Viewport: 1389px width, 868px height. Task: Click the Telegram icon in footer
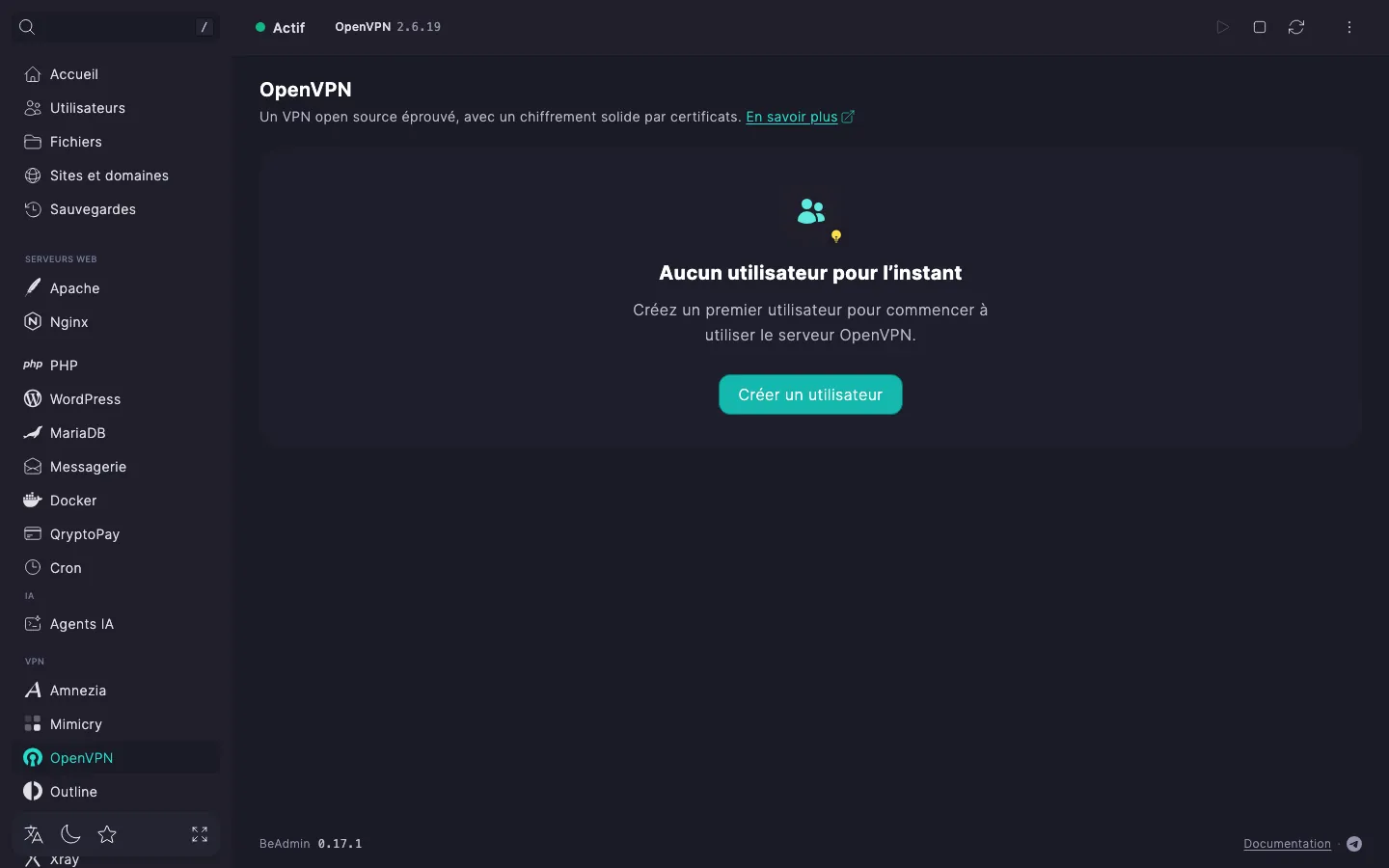pos(1354,844)
